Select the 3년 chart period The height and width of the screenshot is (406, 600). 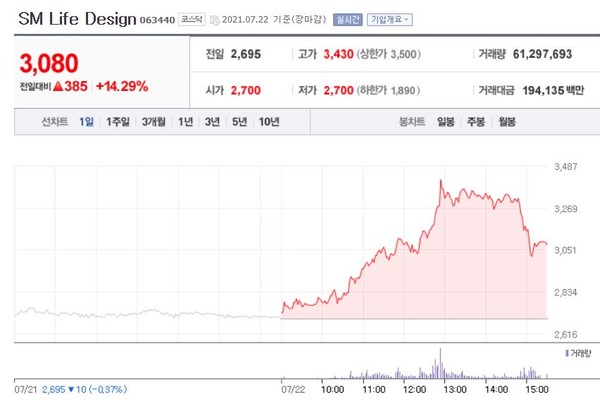pos(212,122)
